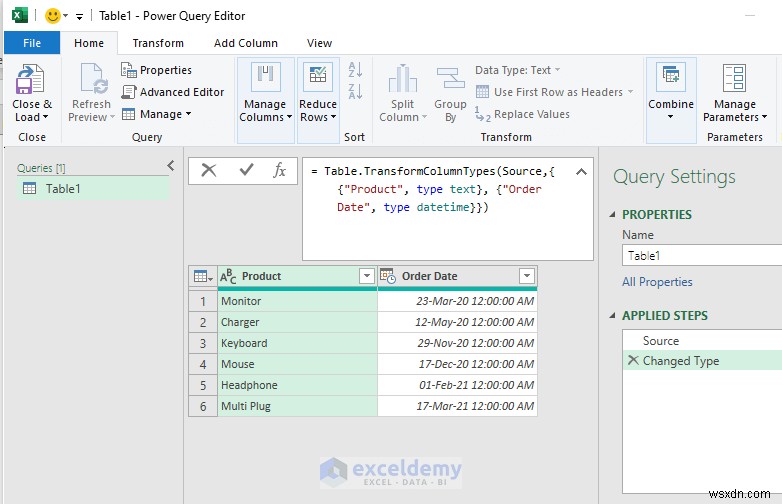The height and width of the screenshot is (504, 782).
Task: Click the All Properties link
Action: click(x=657, y=282)
